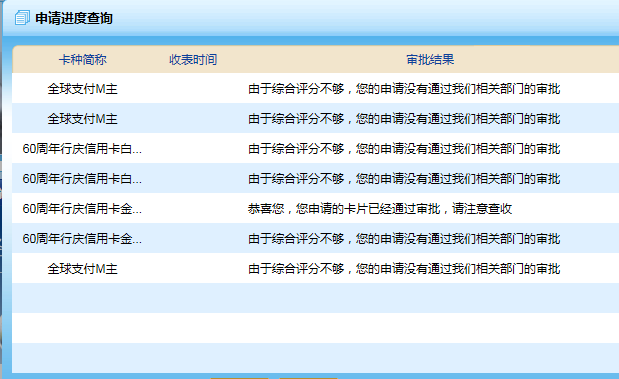Click the 卡种简称 column header

(x=83, y=60)
